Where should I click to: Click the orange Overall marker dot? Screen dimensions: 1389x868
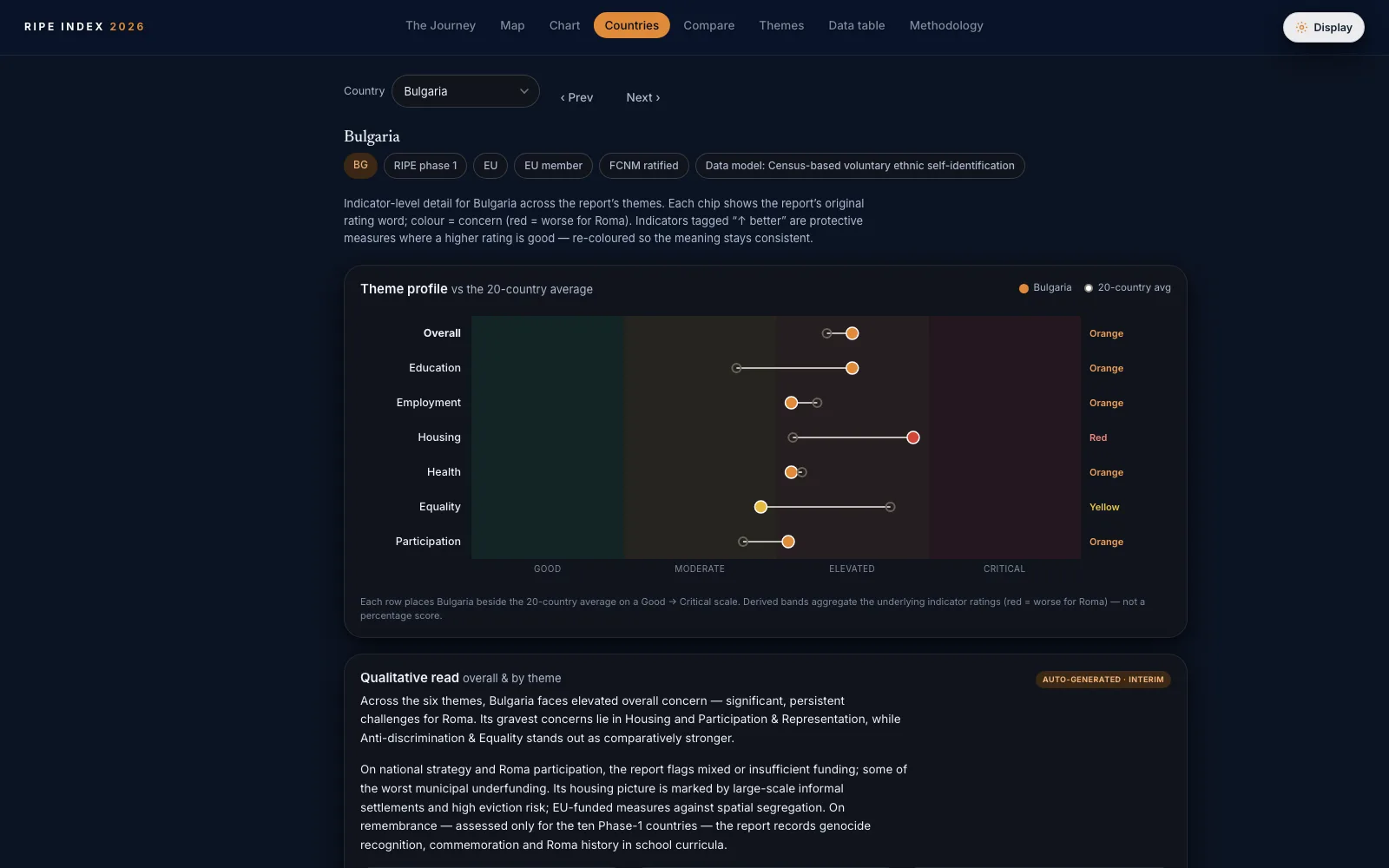(x=852, y=333)
